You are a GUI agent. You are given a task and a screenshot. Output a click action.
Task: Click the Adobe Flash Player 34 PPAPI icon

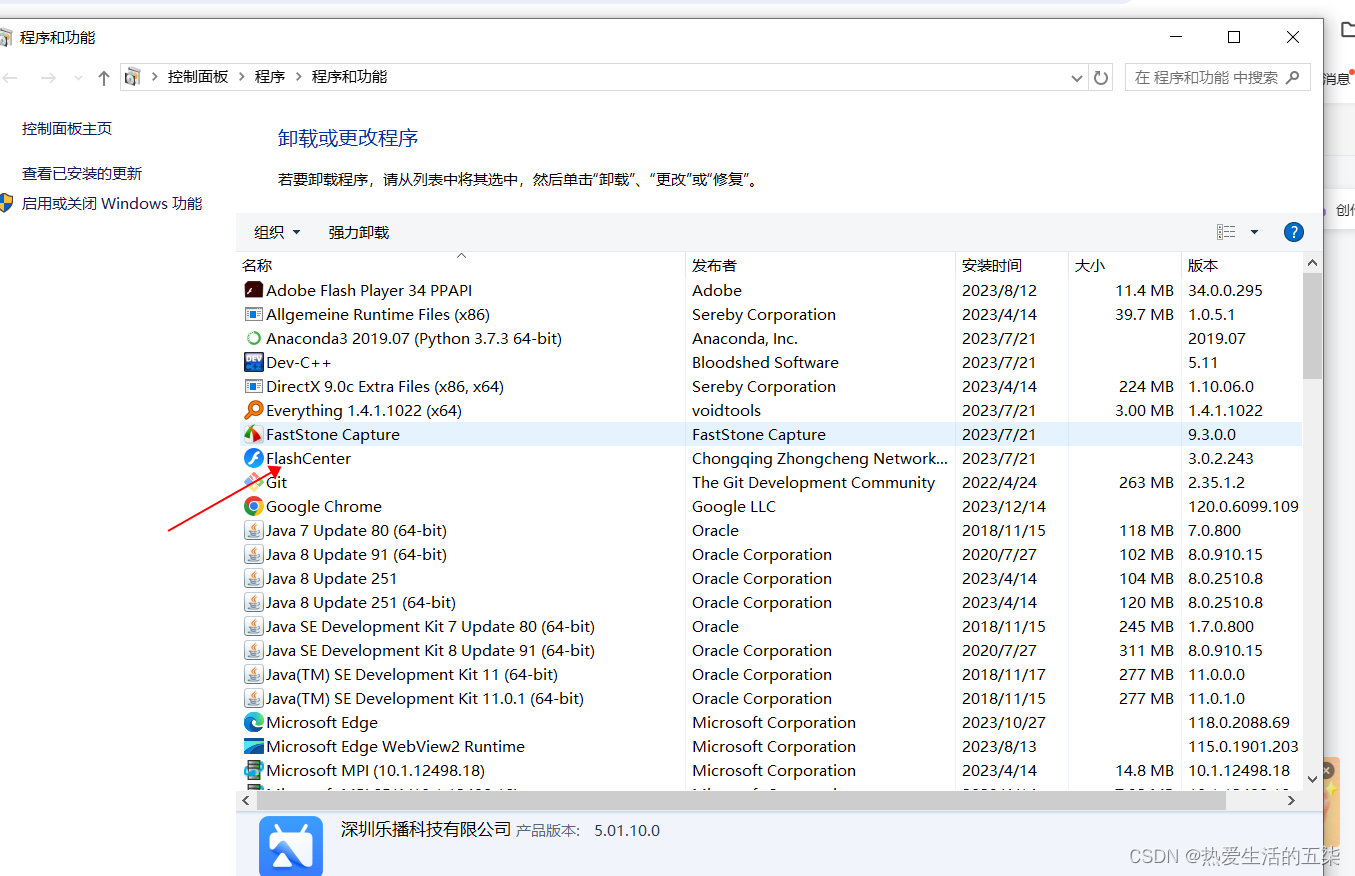tap(254, 290)
